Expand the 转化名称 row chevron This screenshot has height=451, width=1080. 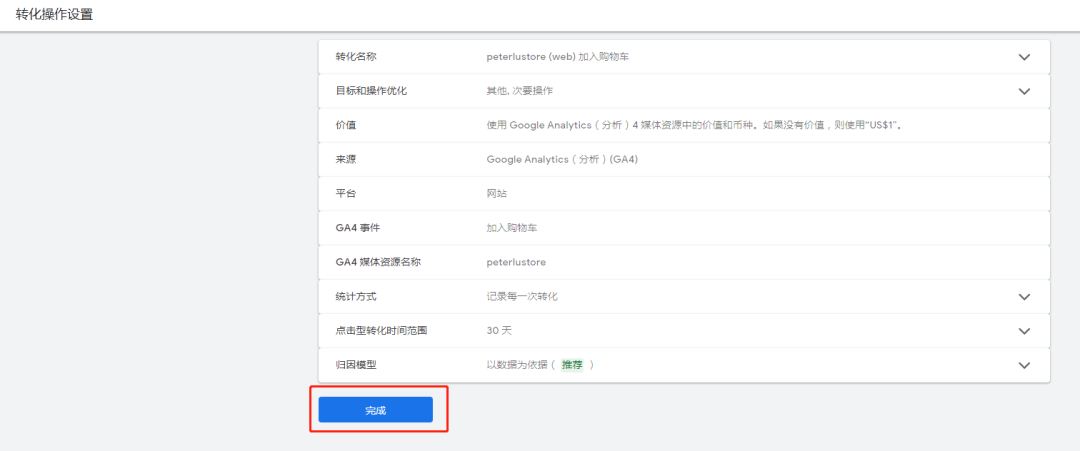pyautogui.click(x=1024, y=57)
